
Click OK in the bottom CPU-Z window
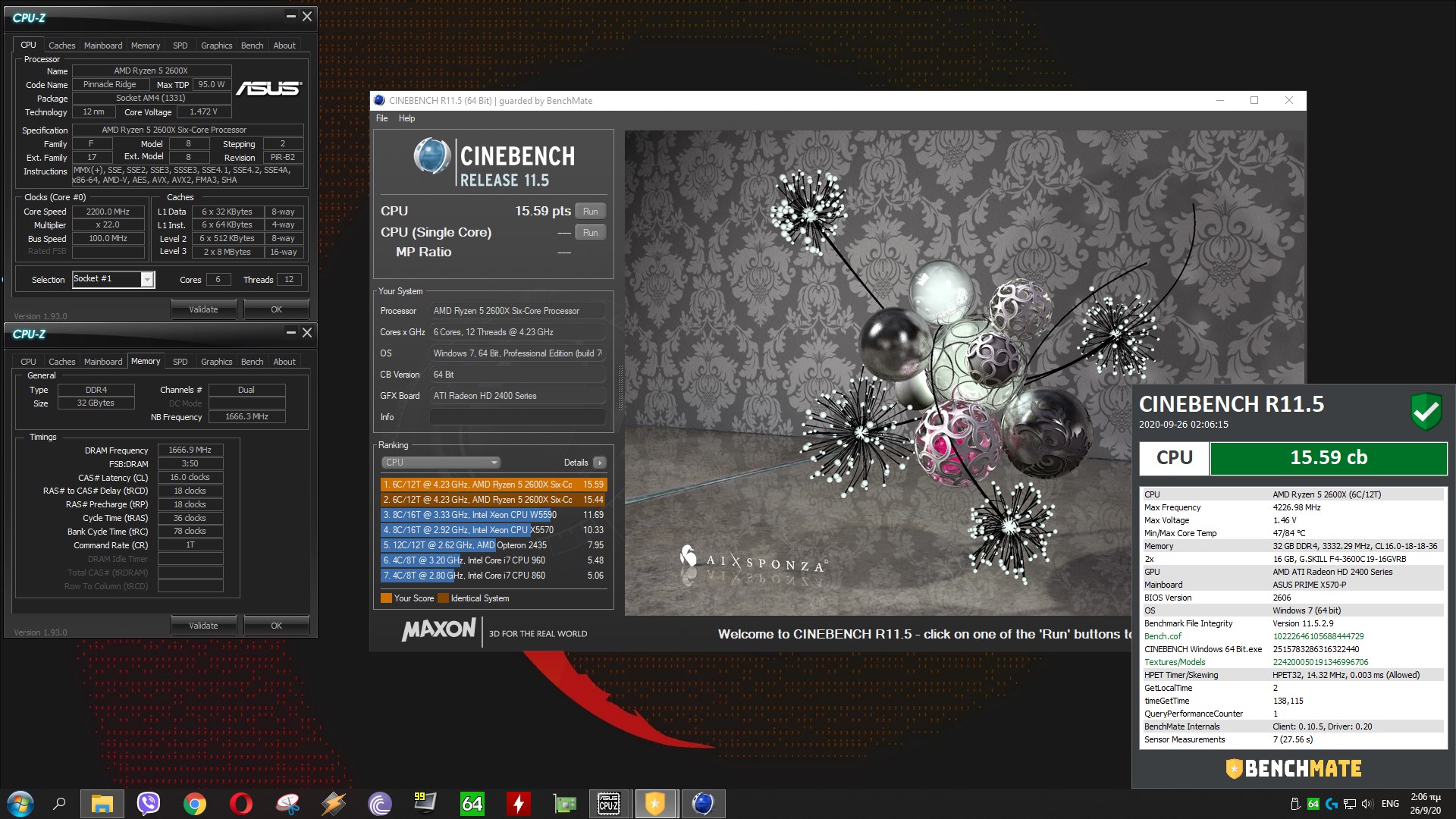tap(276, 626)
